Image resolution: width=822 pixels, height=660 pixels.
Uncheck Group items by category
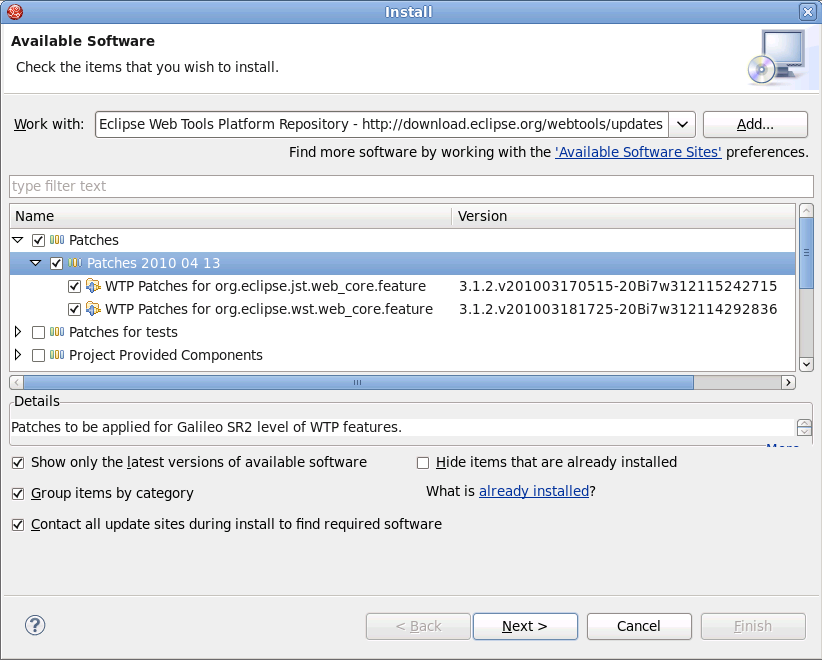point(18,494)
